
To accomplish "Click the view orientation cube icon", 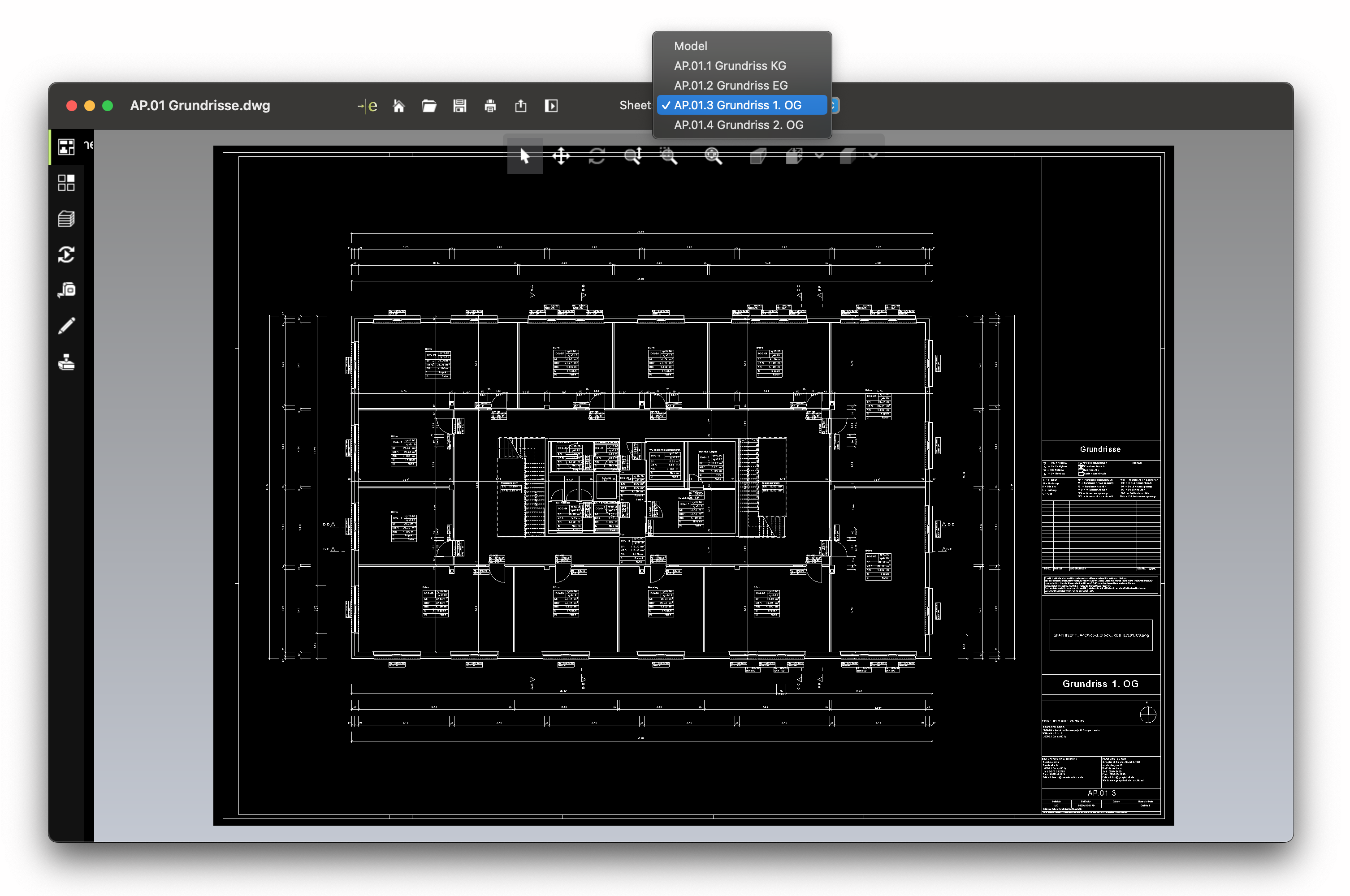I will click(794, 155).
